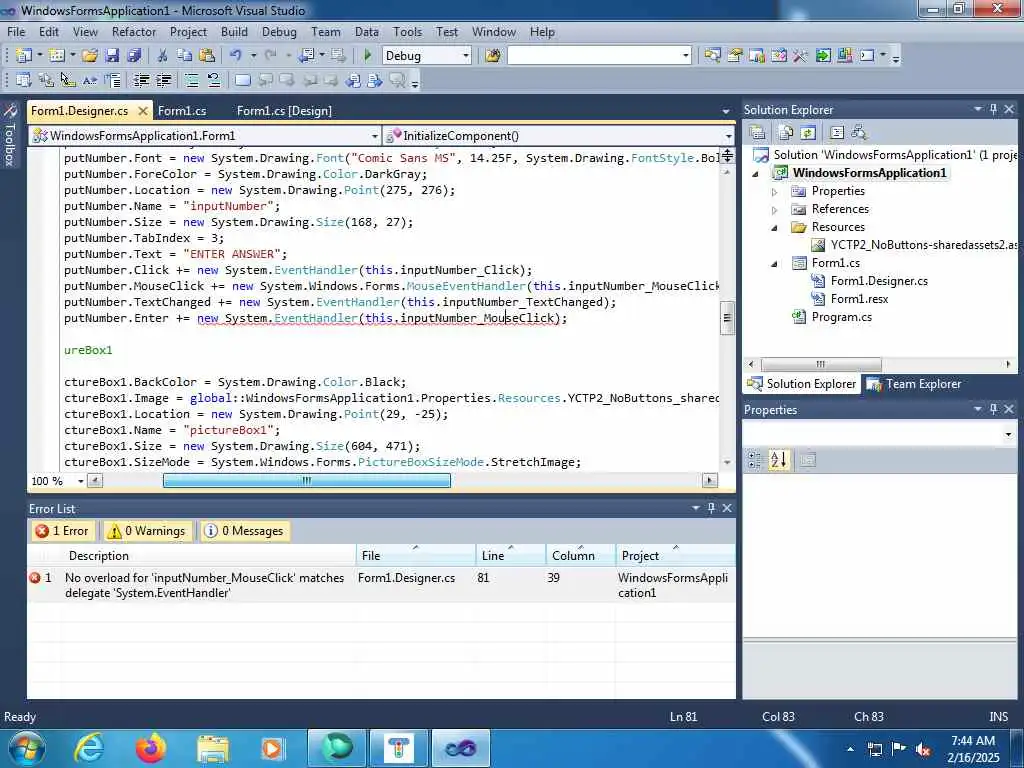Image resolution: width=1024 pixels, height=768 pixels.
Task: Click the Copy toolbar icon
Action: point(185,56)
